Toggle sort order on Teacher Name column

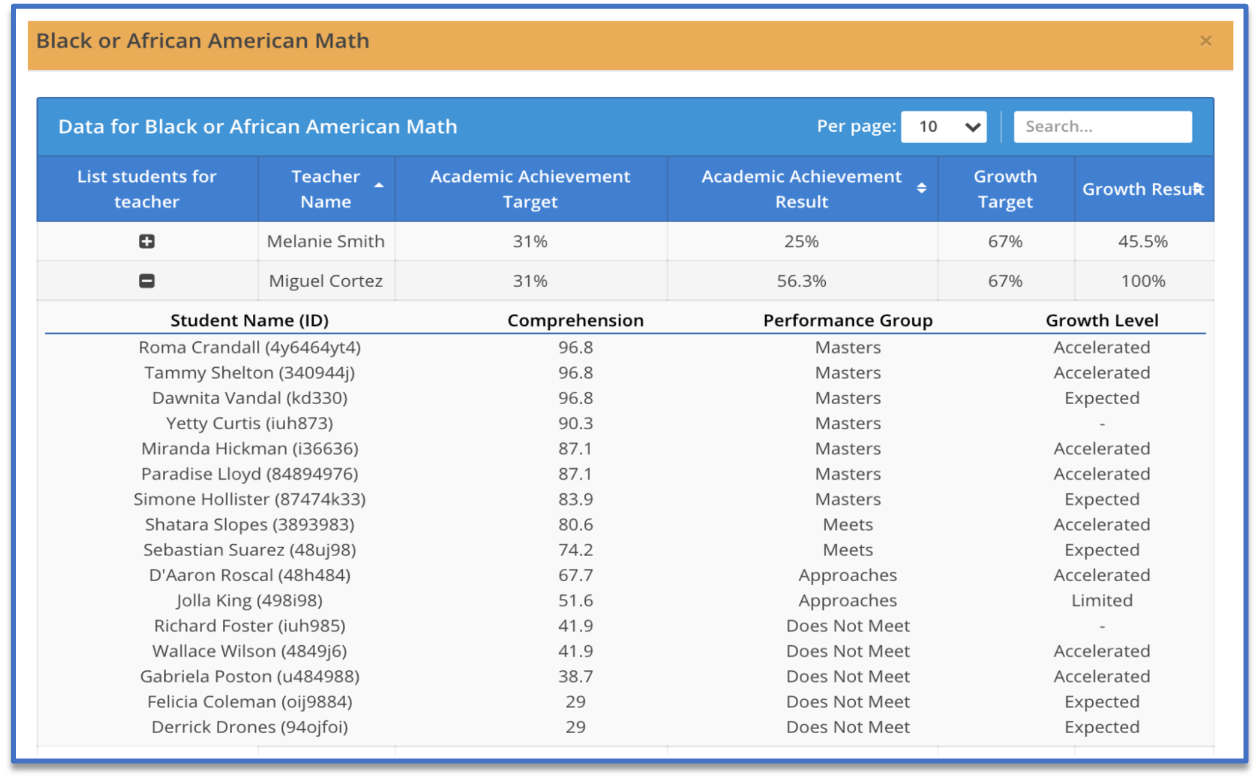pyautogui.click(x=326, y=189)
